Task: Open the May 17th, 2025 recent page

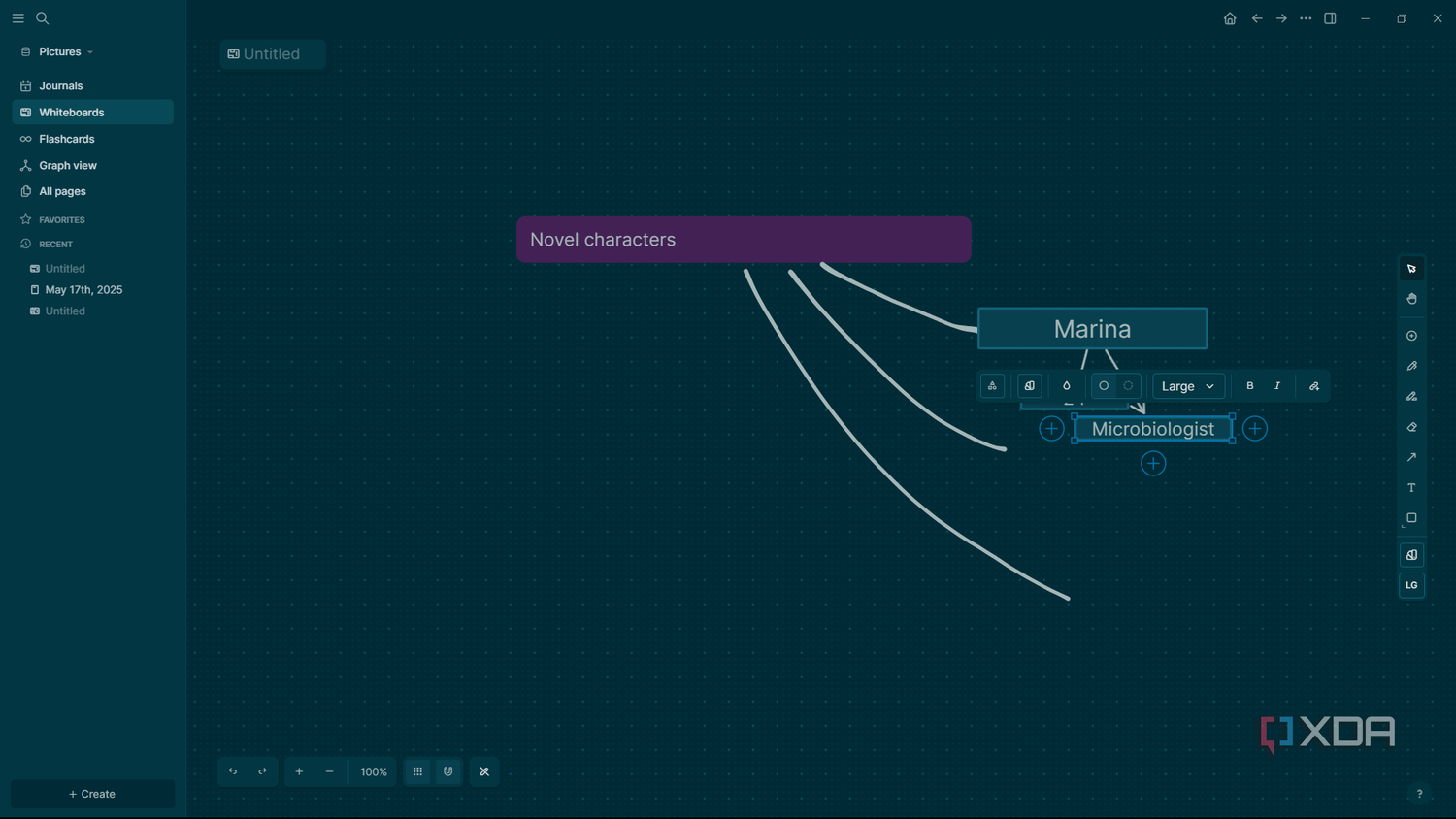Action: click(x=83, y=290)
